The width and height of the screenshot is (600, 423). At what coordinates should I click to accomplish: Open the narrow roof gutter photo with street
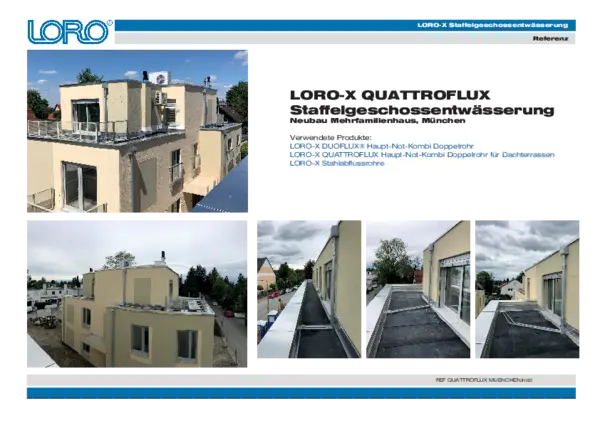[x=309, y=289]
